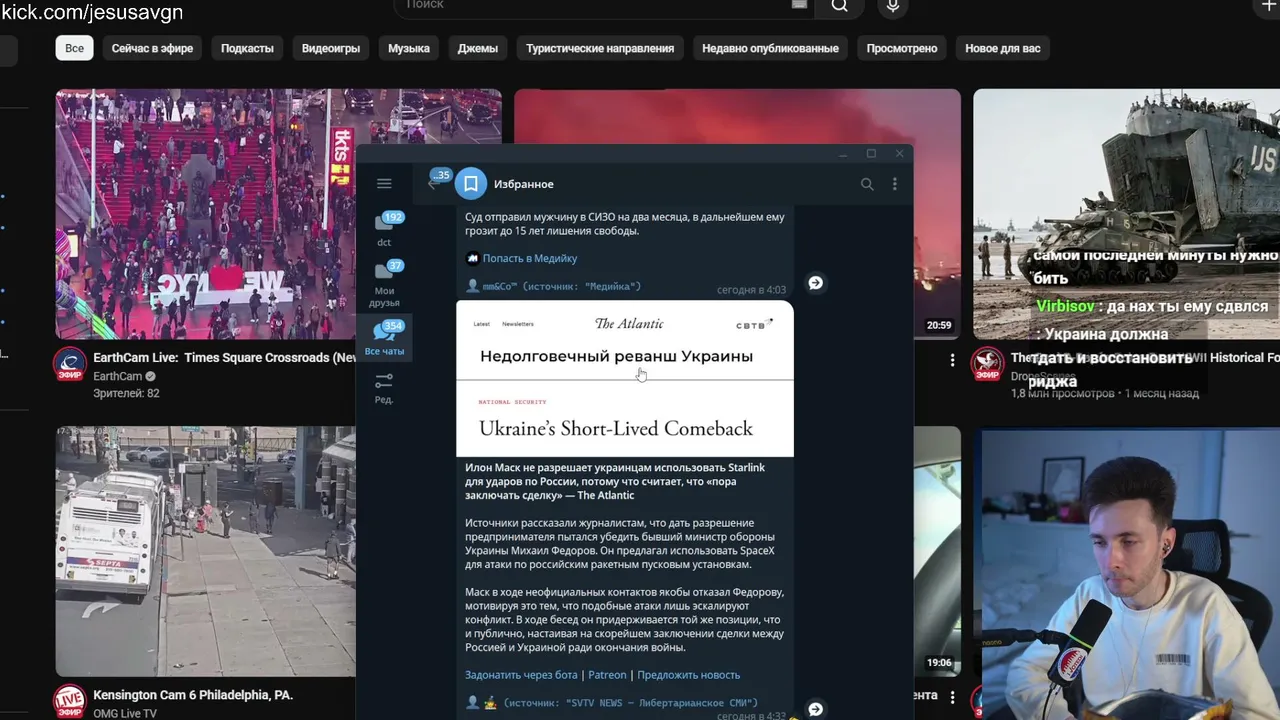Minimize the Telegram window
1280x720 pixels.
(843, 154)
